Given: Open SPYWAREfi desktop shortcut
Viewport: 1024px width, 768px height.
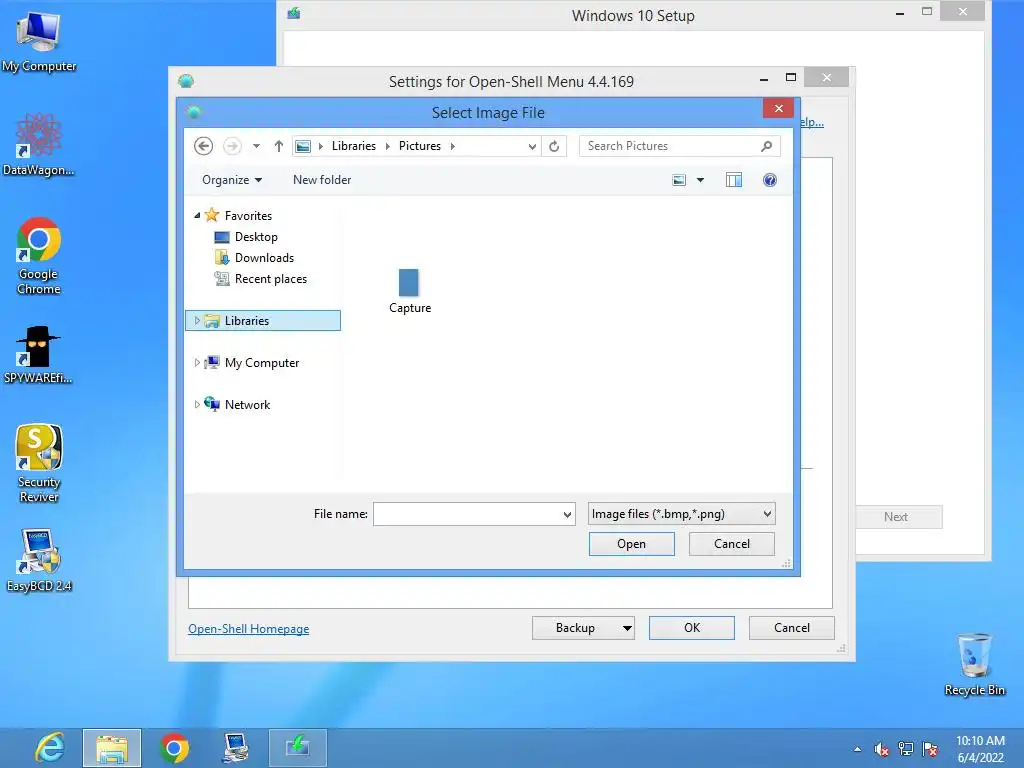Looking at the screenshot, I should 39,355.
